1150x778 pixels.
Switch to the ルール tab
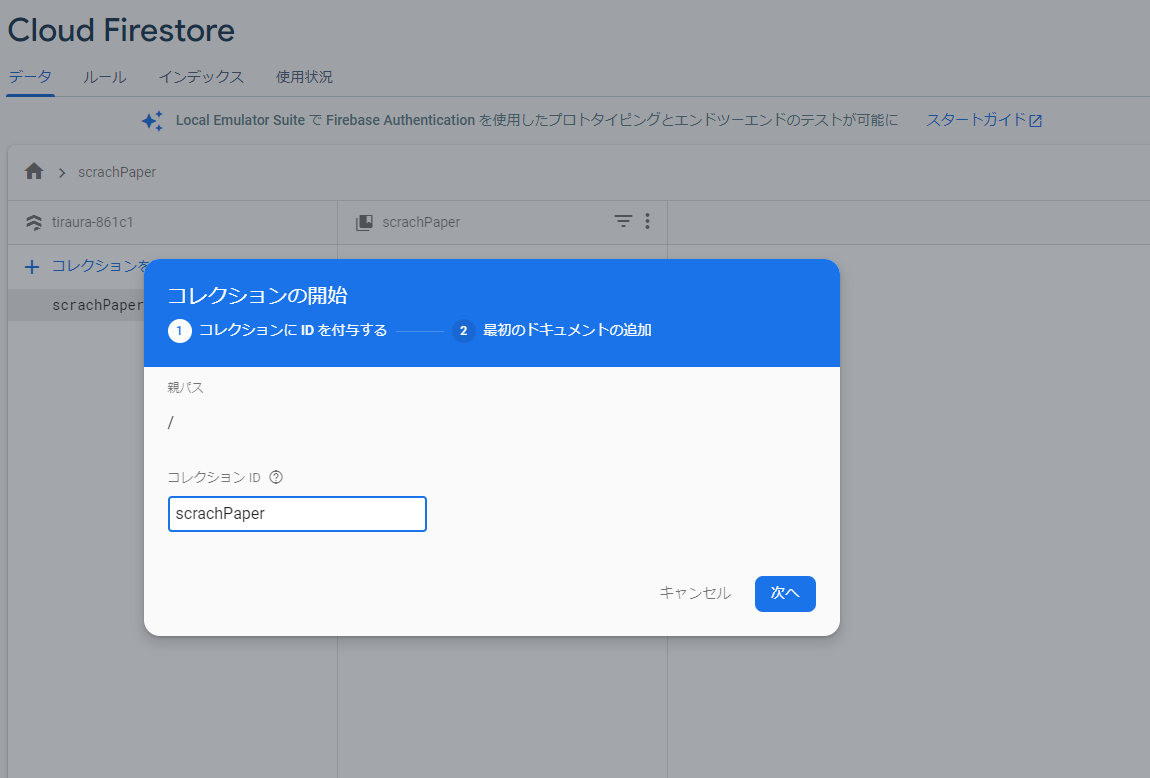104,76
